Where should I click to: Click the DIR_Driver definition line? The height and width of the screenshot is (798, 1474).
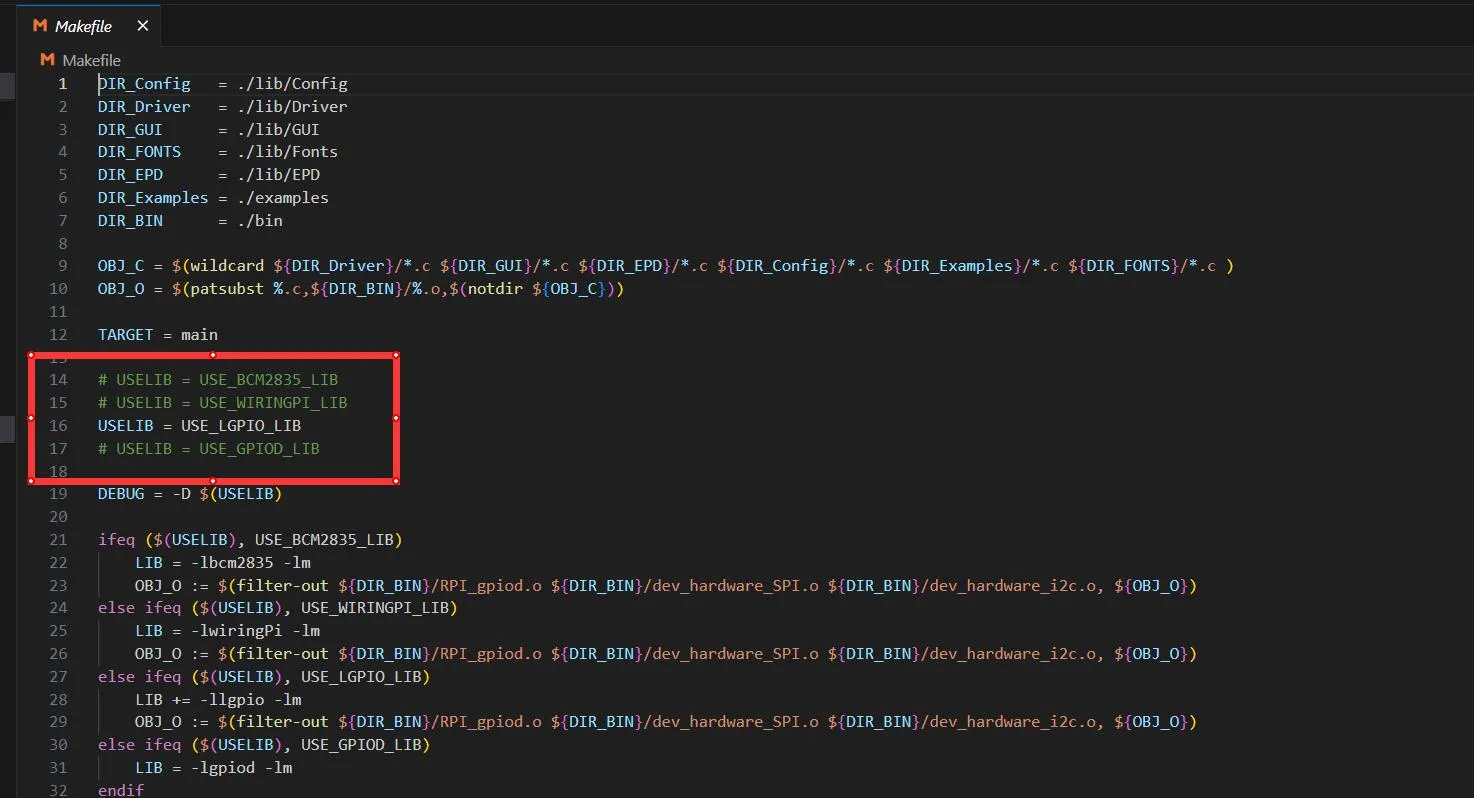[x=222, y=107]
